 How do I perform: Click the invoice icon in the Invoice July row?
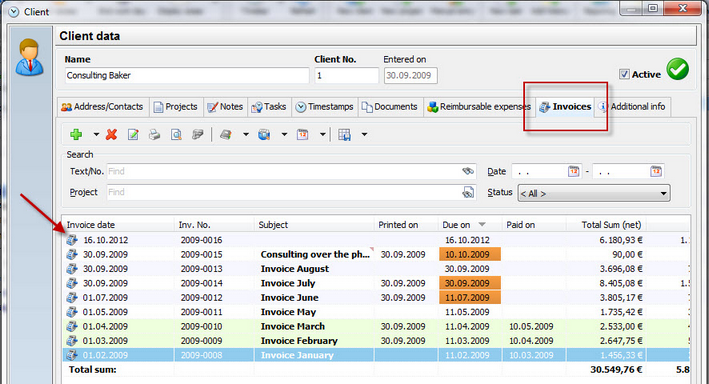click(72, 283)
